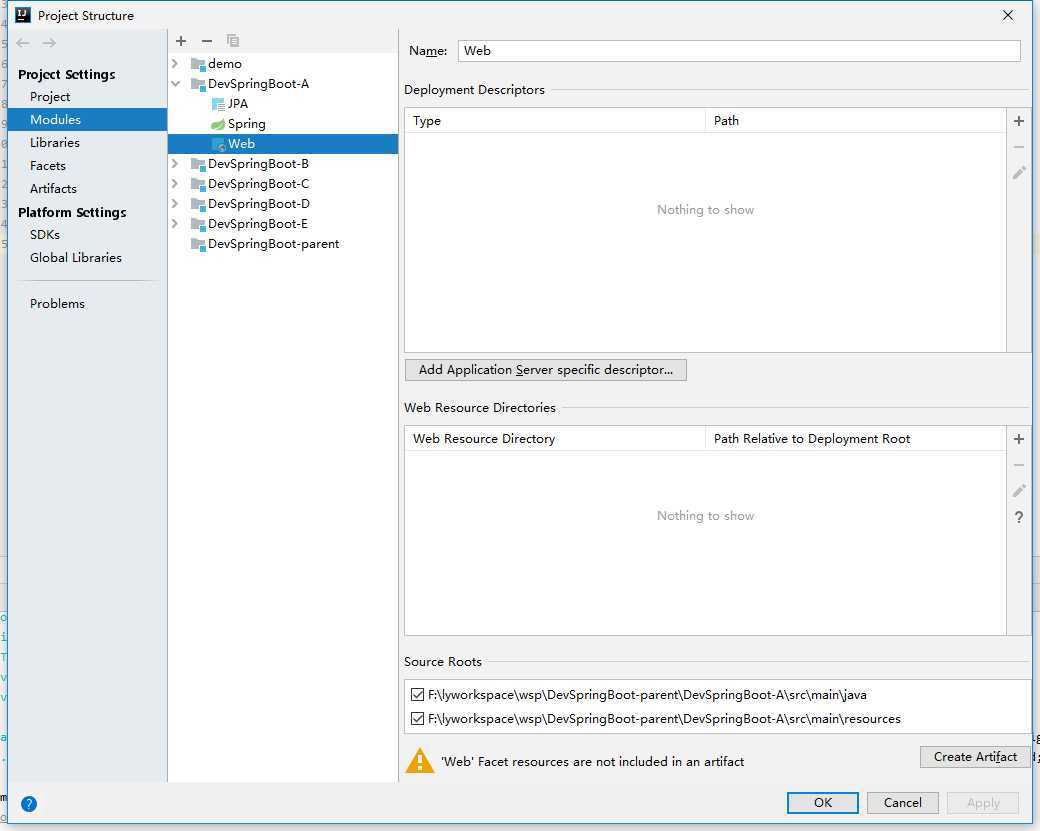Click the Create Artifact button

coord(975,757)
